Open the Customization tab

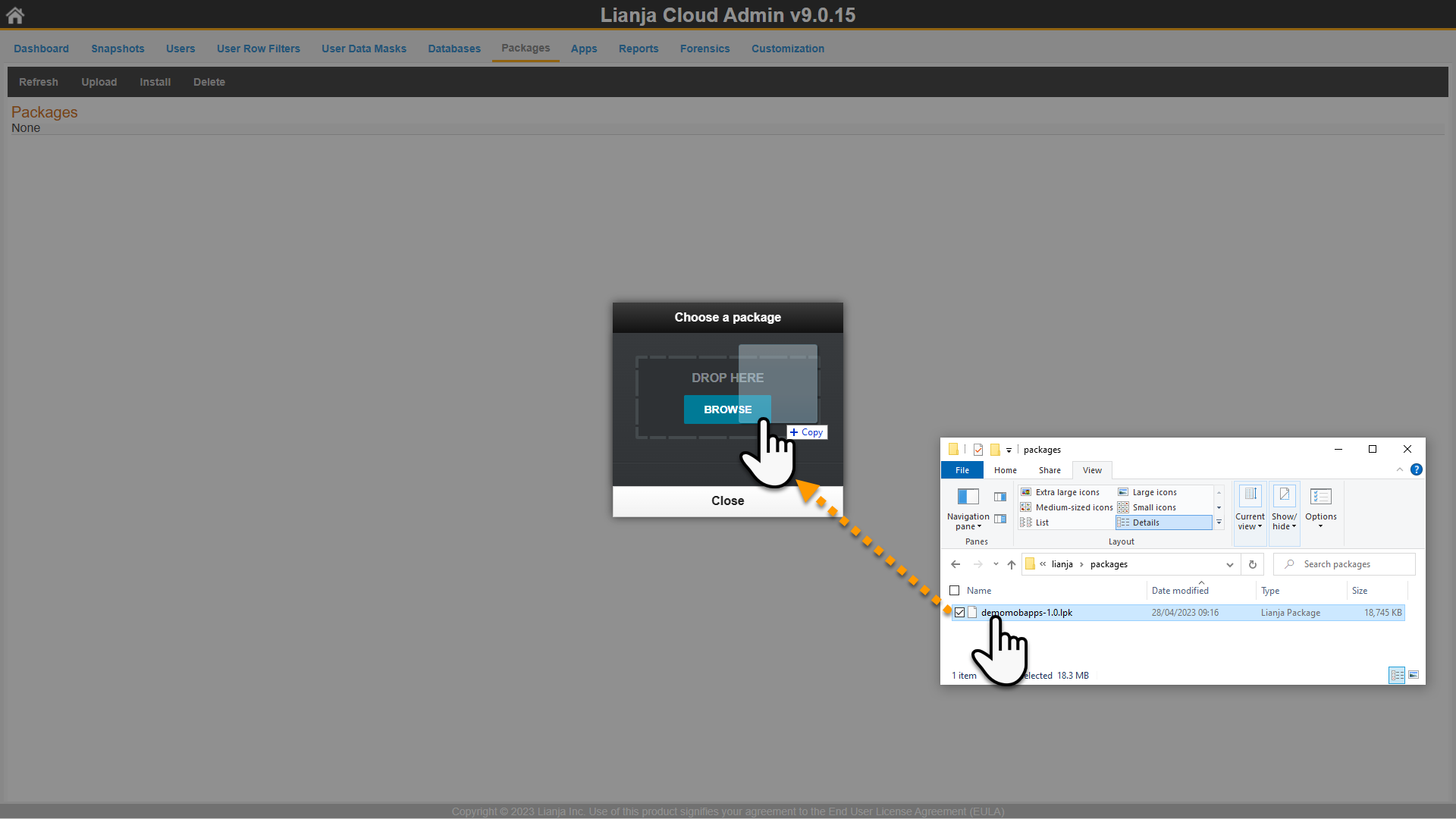788,49
